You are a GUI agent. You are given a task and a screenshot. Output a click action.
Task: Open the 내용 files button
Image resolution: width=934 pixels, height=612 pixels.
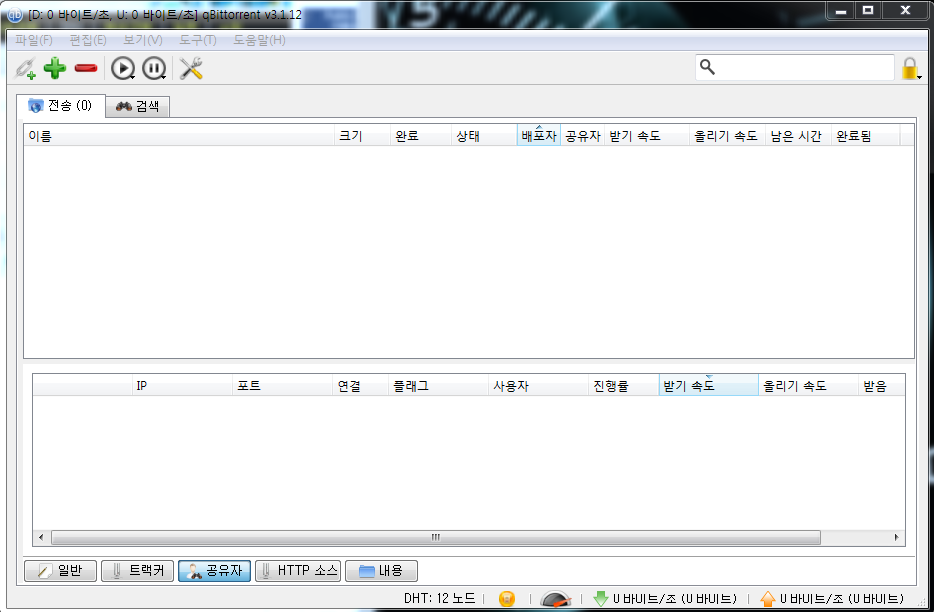pos(381,571)
